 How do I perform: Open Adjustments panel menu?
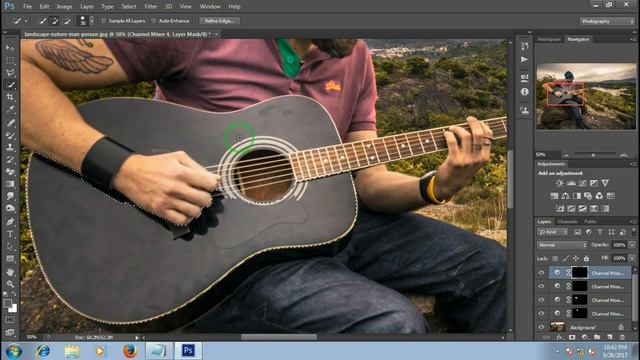[632, 164]
